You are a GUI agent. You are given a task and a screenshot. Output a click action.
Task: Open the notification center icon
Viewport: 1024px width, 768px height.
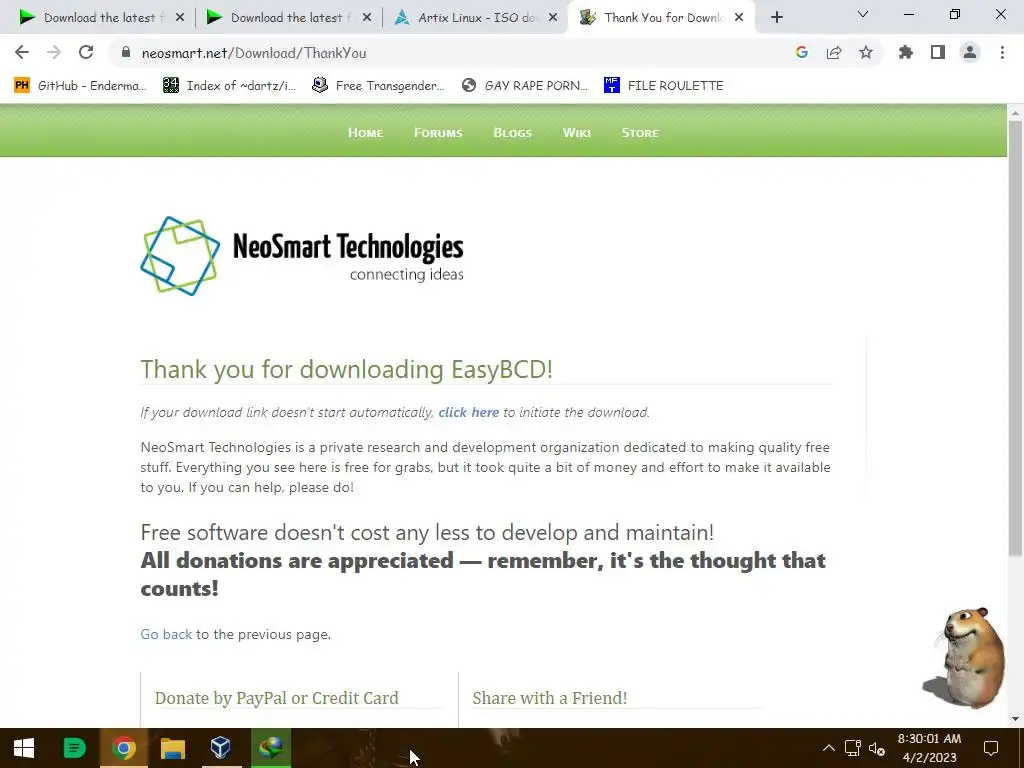pos(991,748)
